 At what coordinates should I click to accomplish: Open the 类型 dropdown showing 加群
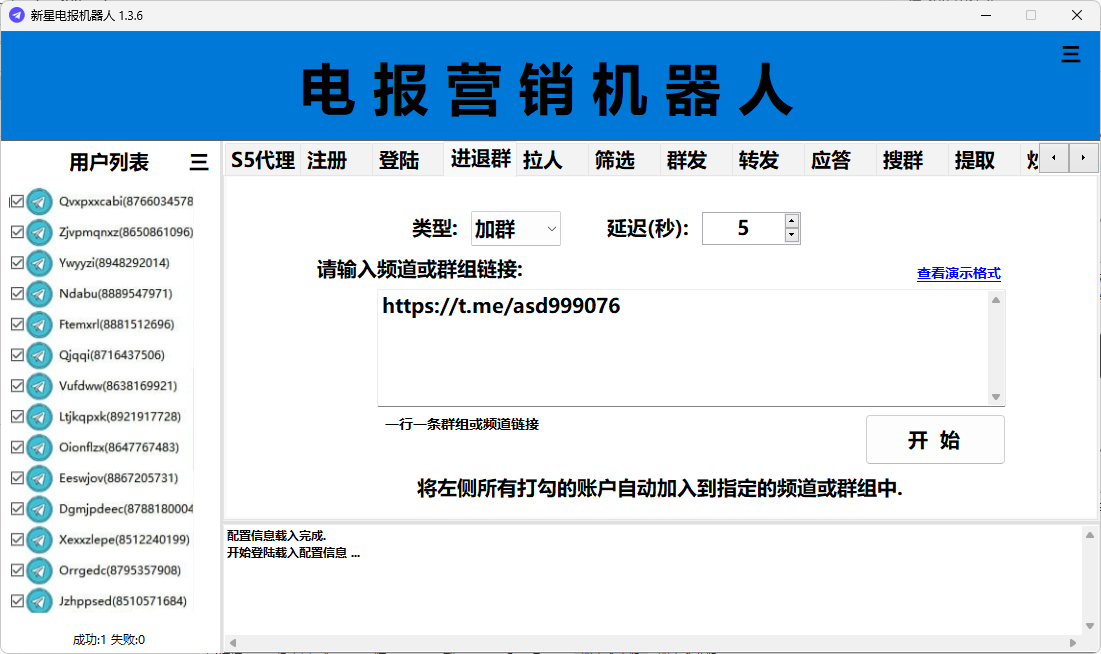click(x=515, y=228)
